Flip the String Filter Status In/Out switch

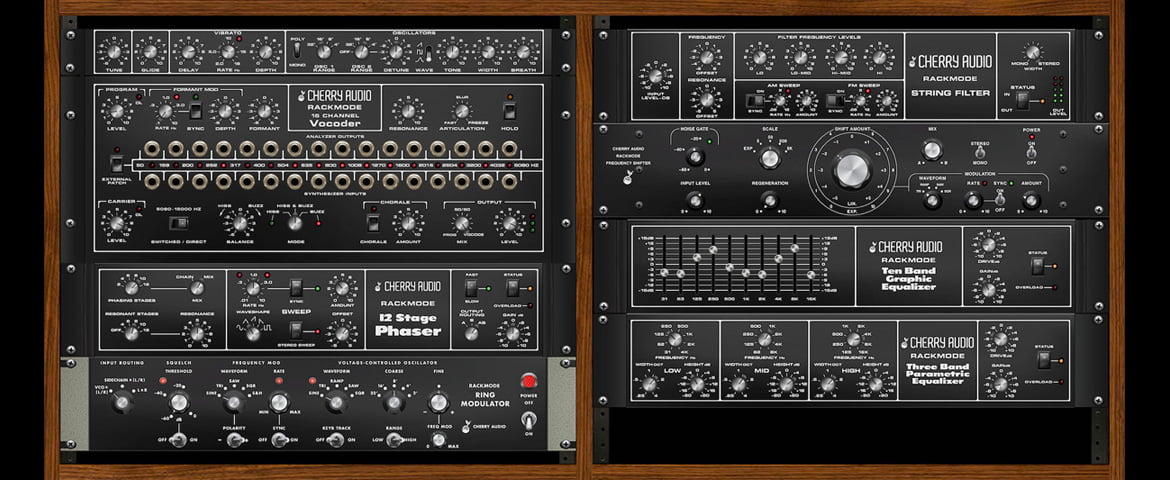tap(1024, 101)
